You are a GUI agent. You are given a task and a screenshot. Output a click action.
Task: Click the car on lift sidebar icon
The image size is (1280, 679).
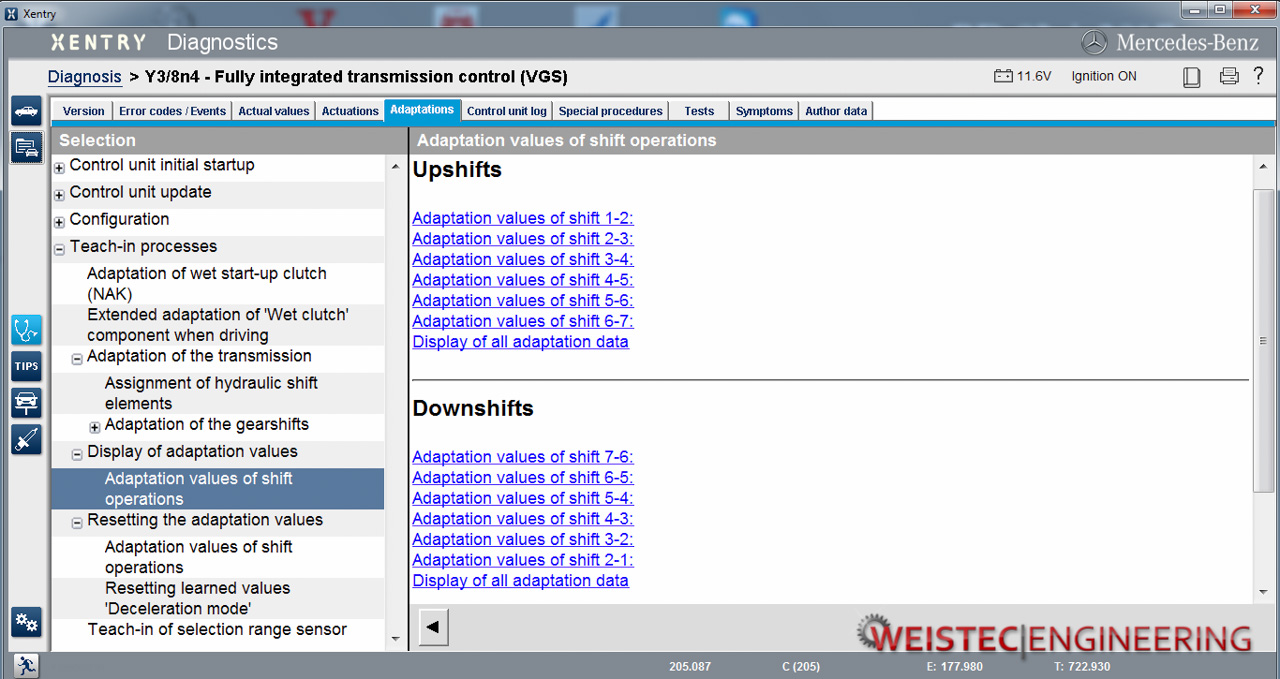(26, 402)
